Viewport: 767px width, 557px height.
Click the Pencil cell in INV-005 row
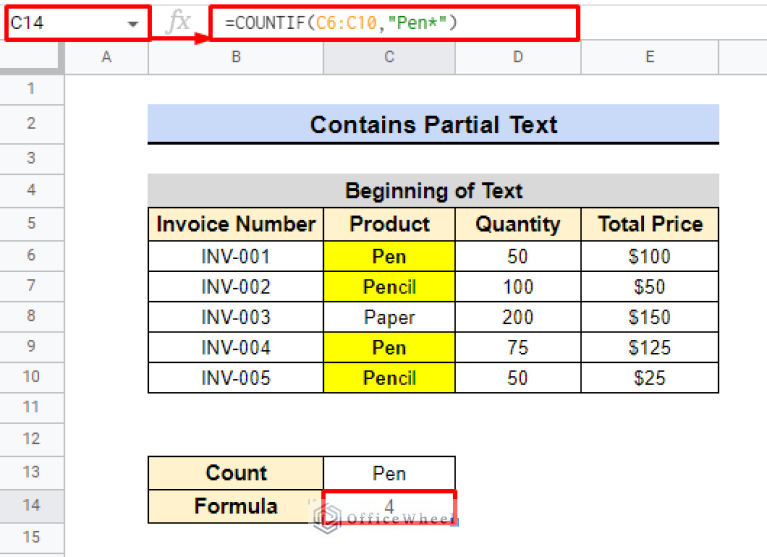[x=389, y=378]
